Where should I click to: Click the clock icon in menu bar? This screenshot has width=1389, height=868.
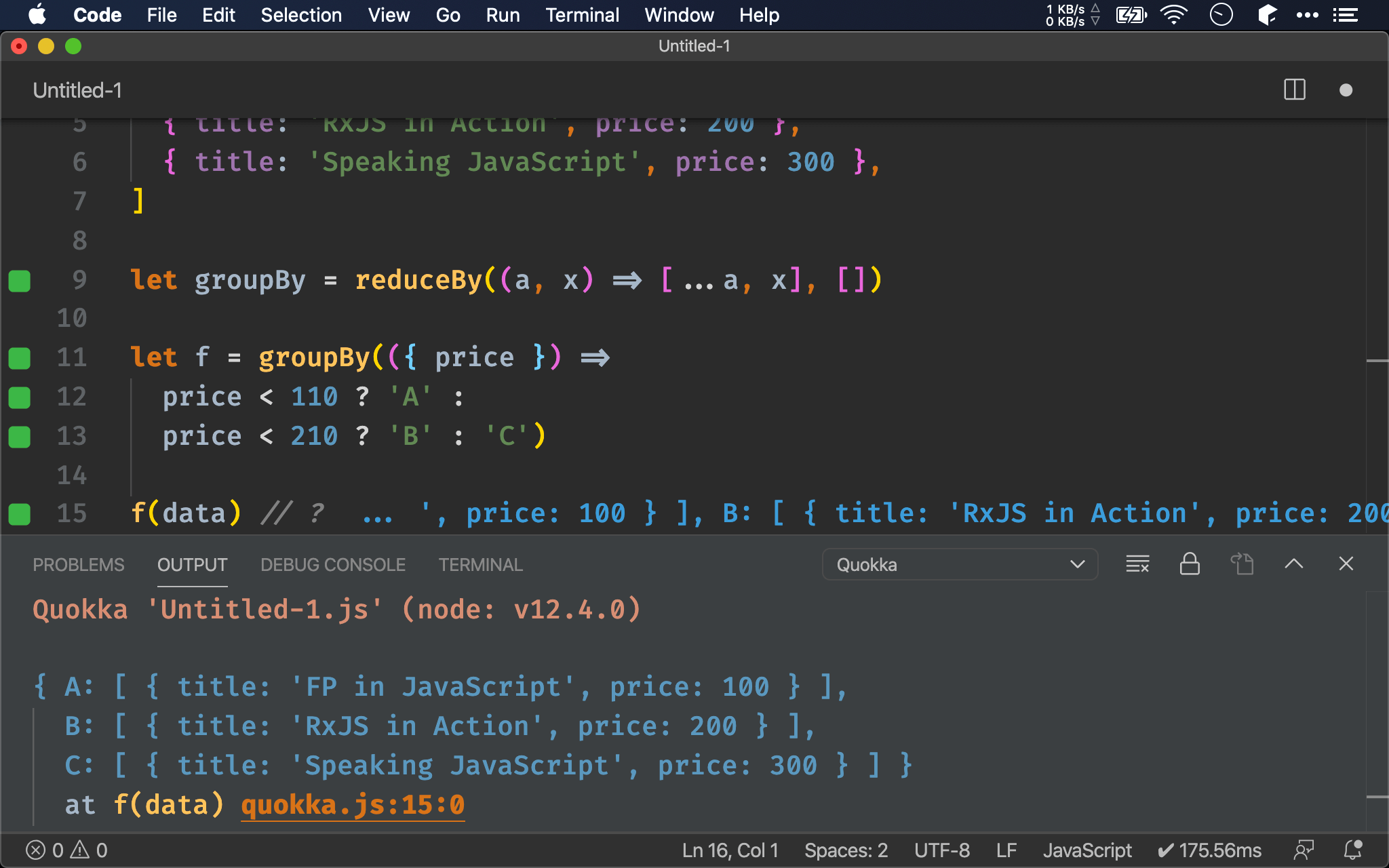pyautogui.click(x=1221, y=15)
